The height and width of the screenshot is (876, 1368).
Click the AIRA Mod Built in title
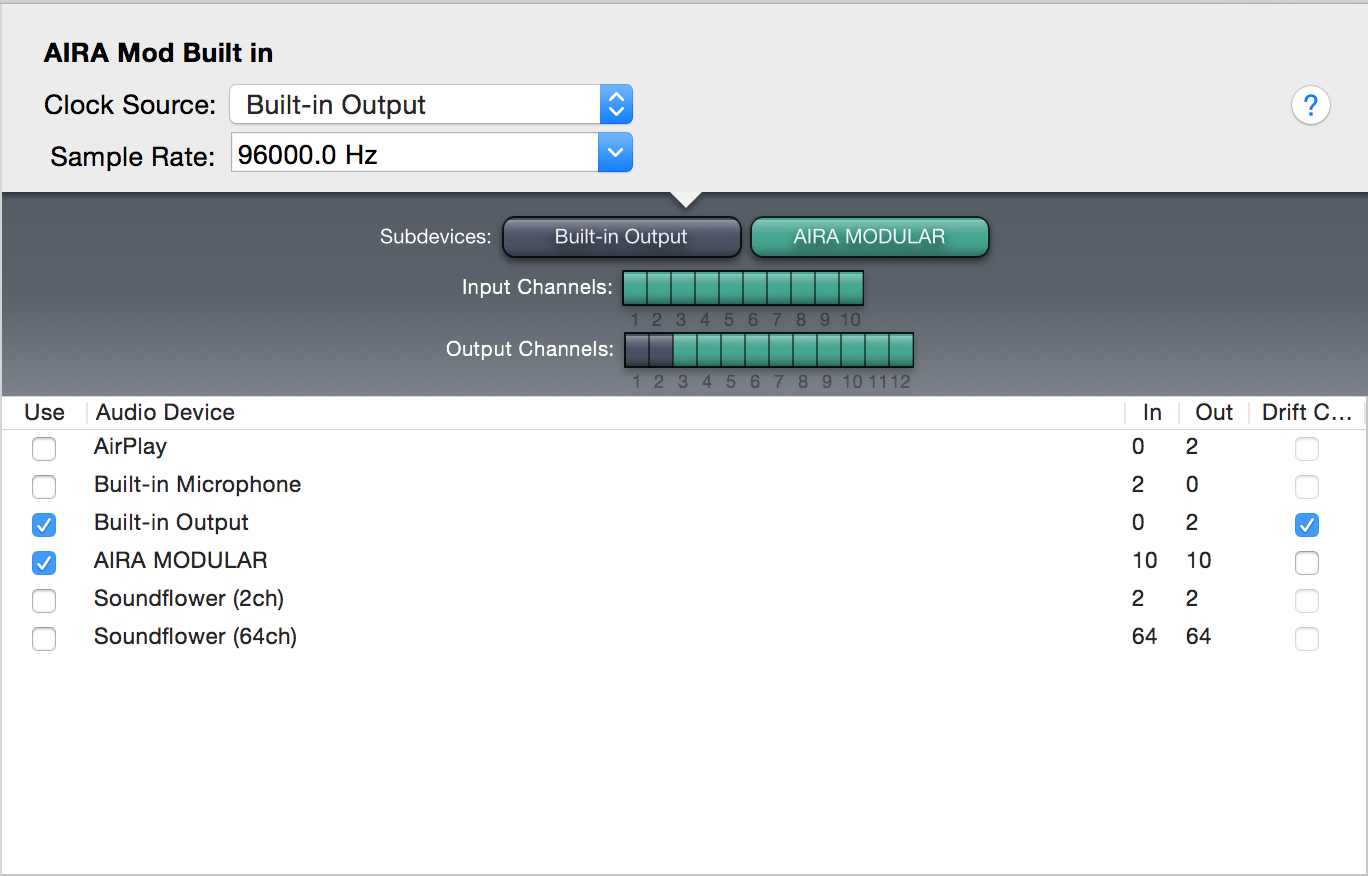coord(158,53)
